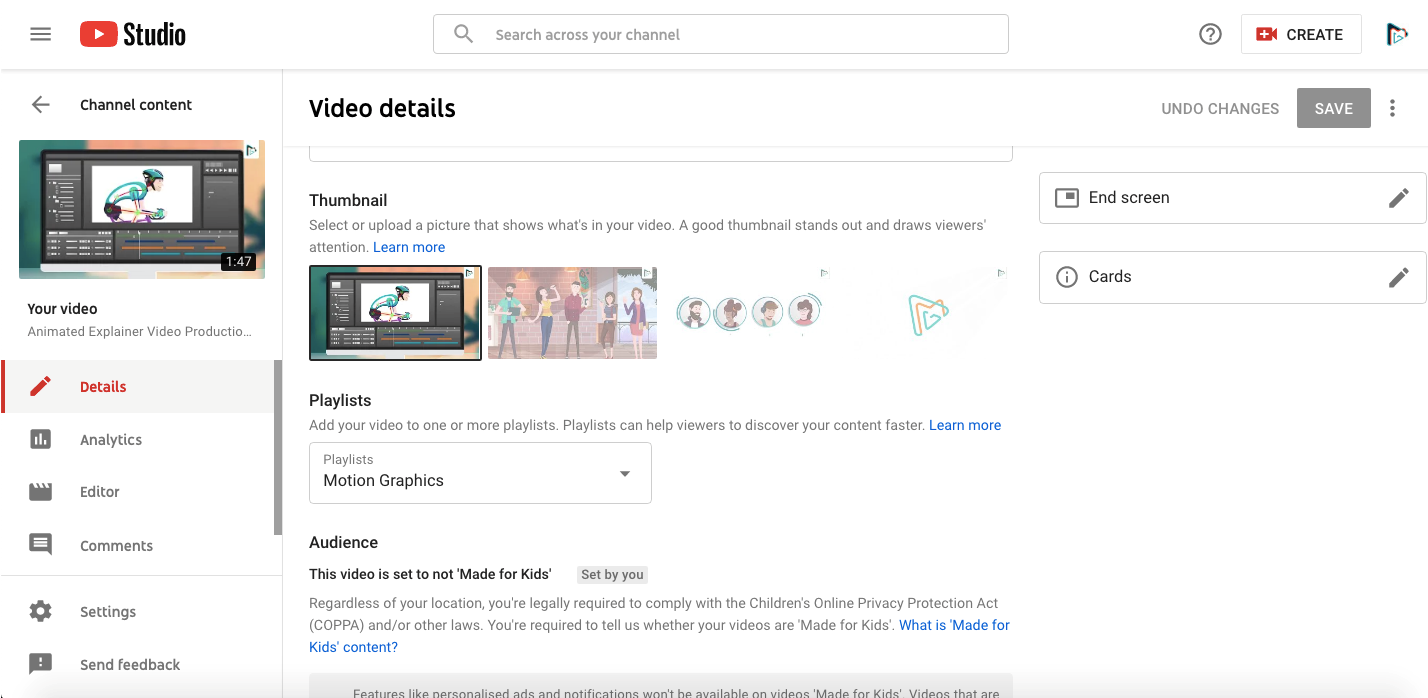Open the channel account avatar
This screenshot has height=698, width=1428.
(1396, 34)
